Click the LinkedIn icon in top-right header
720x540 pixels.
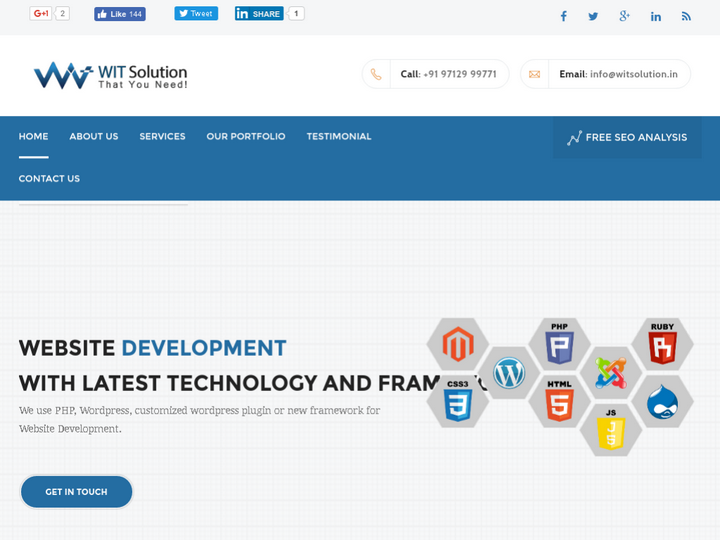point(656,16)
